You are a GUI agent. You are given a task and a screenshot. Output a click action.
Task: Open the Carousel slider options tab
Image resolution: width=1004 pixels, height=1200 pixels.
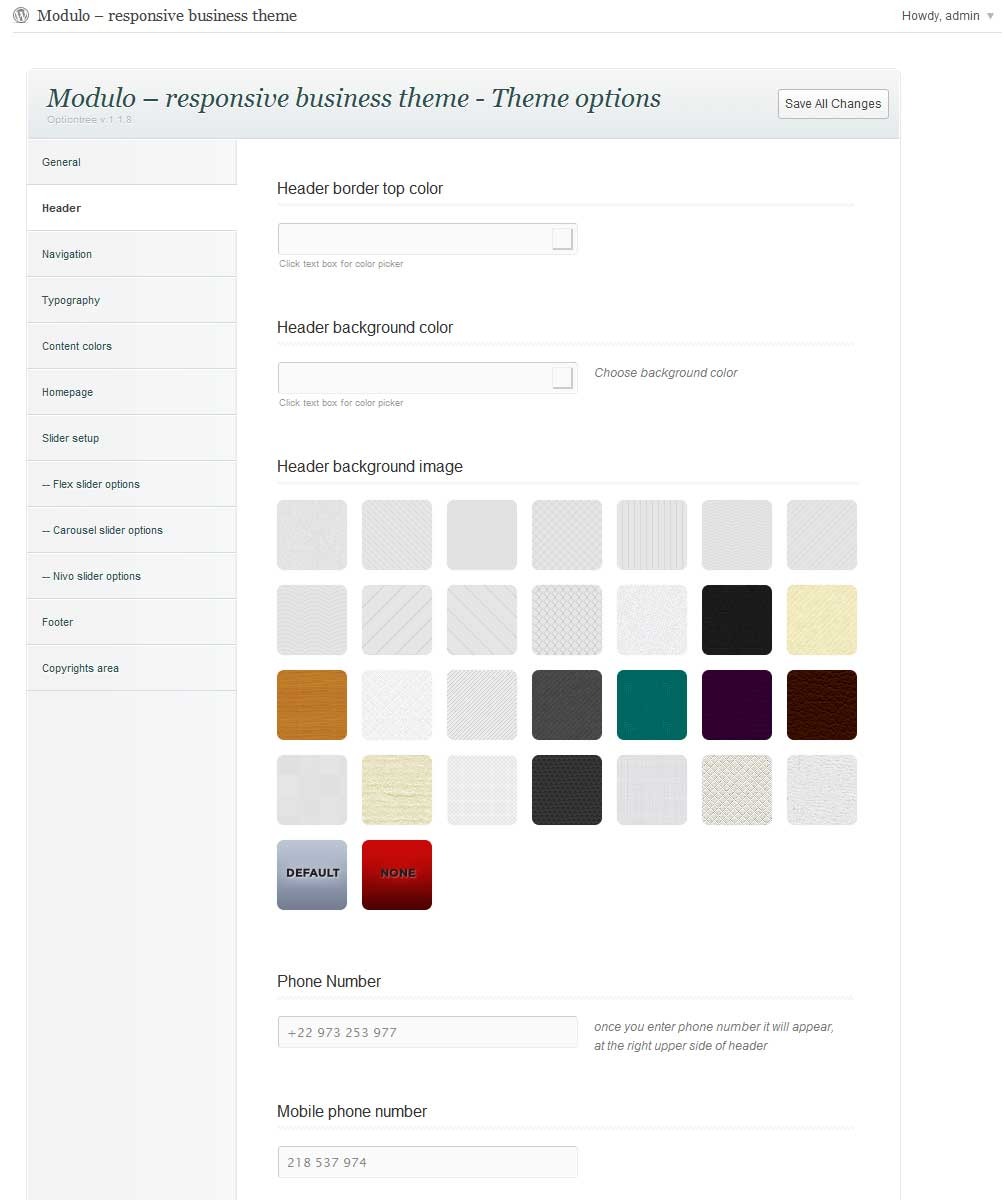click(x=132, y=530)
